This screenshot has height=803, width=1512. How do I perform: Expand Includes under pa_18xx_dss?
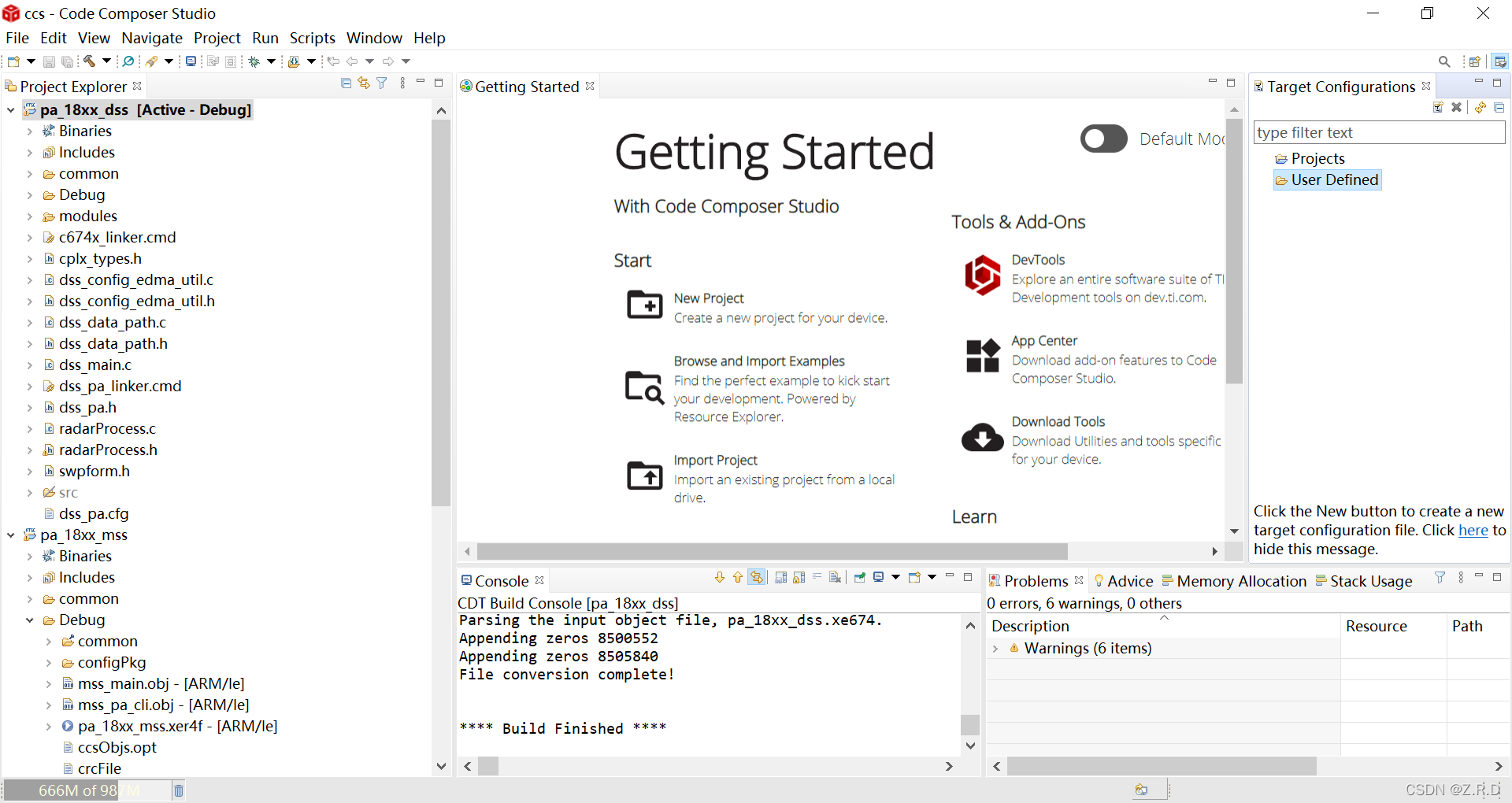(x=30, y=153)
